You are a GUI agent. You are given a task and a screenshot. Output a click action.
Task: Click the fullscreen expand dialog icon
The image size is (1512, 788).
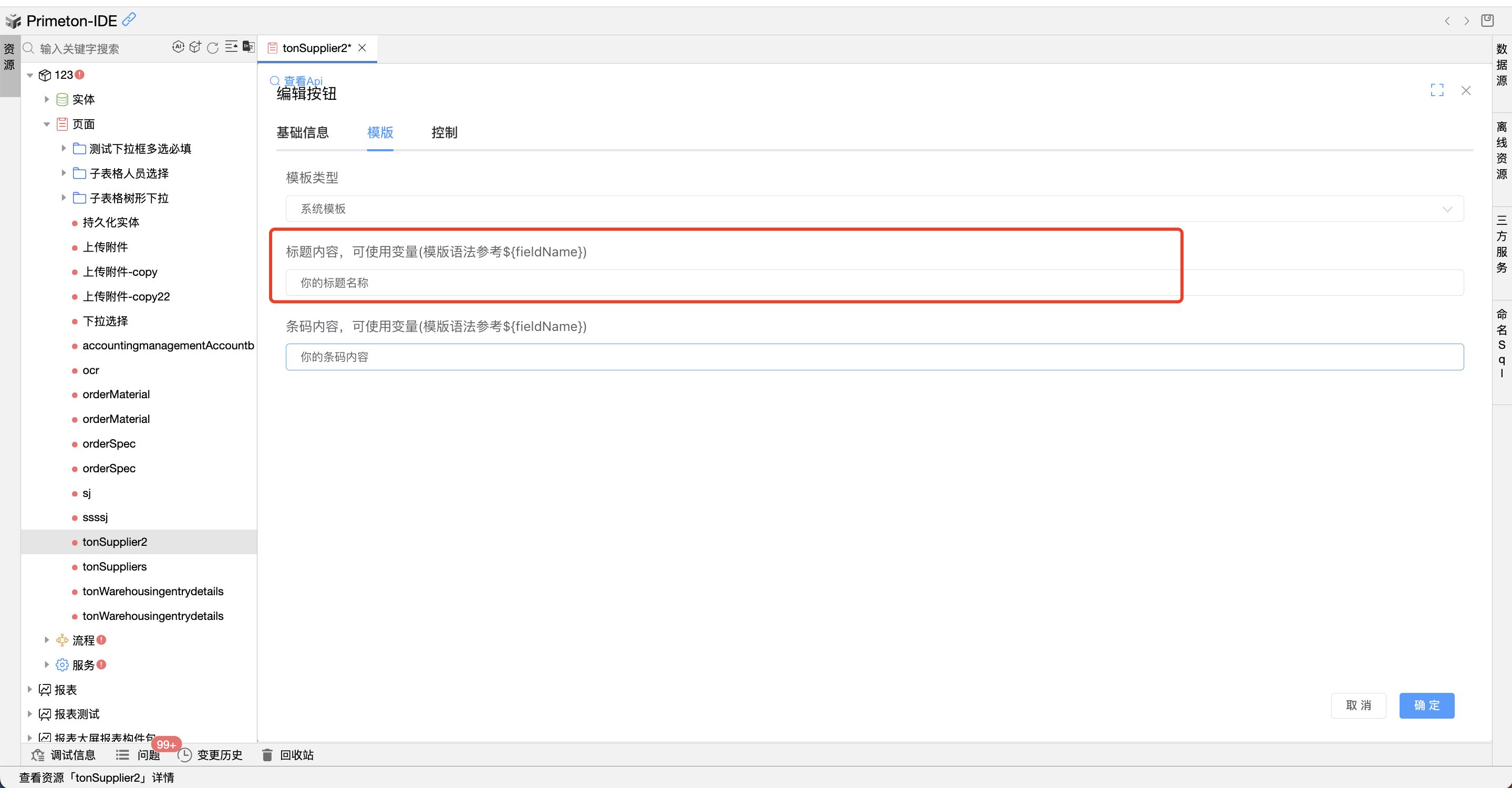pos(1436,90)
